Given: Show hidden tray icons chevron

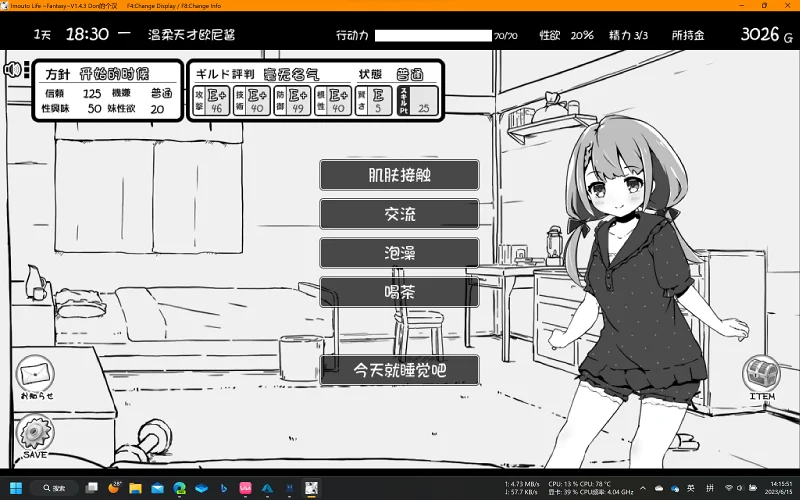Looking at the screenshot, I should [x=643, y=488].
